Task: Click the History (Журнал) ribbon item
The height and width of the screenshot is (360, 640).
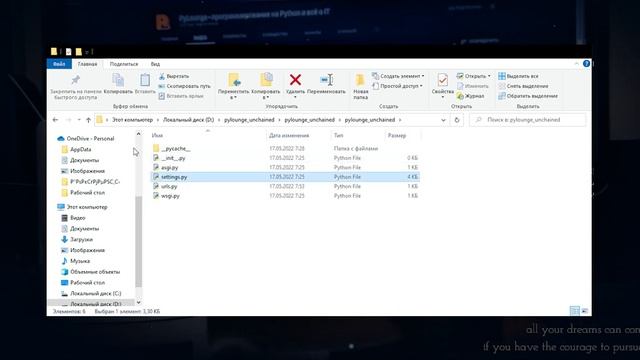Action: tap(470, 96)
